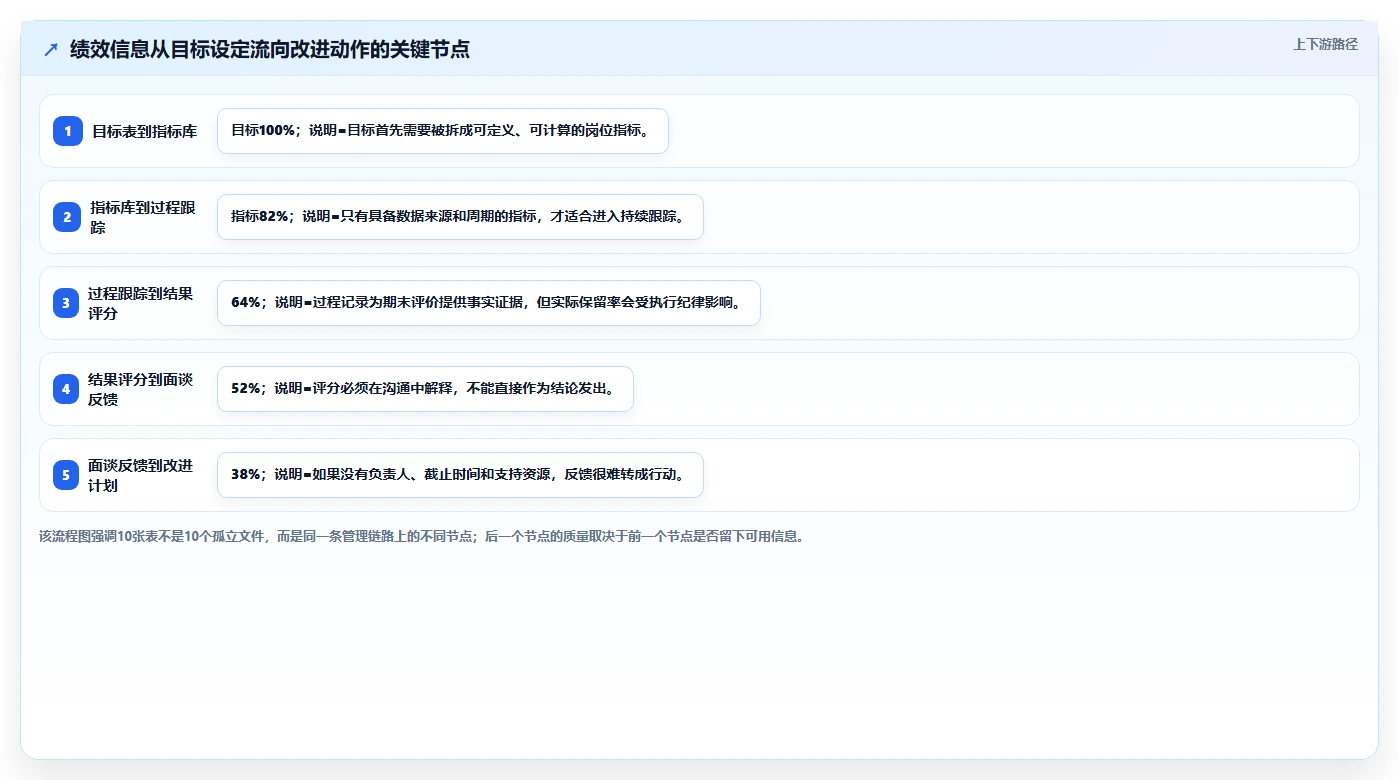This screenshot has height=780, width=1399.
Task: Click the 指标82% description box
Action: (460, 217)
